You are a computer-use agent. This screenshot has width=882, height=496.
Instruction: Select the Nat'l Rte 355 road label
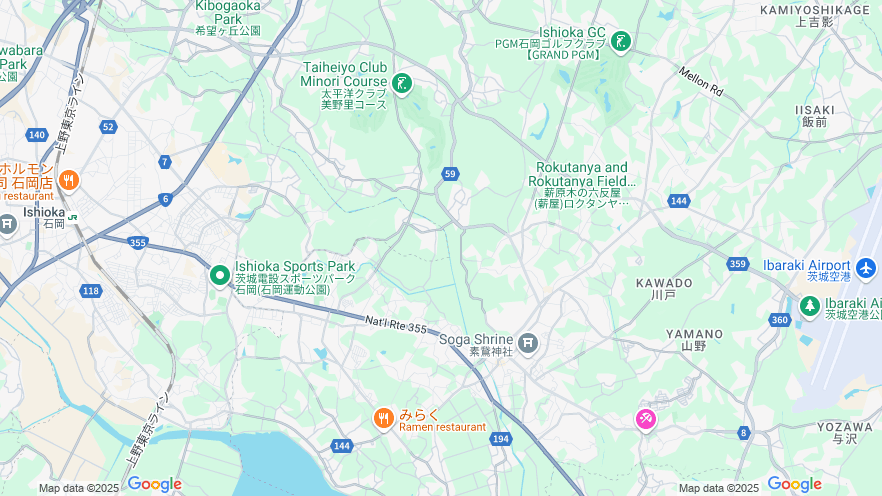click(x=396, y=324)
